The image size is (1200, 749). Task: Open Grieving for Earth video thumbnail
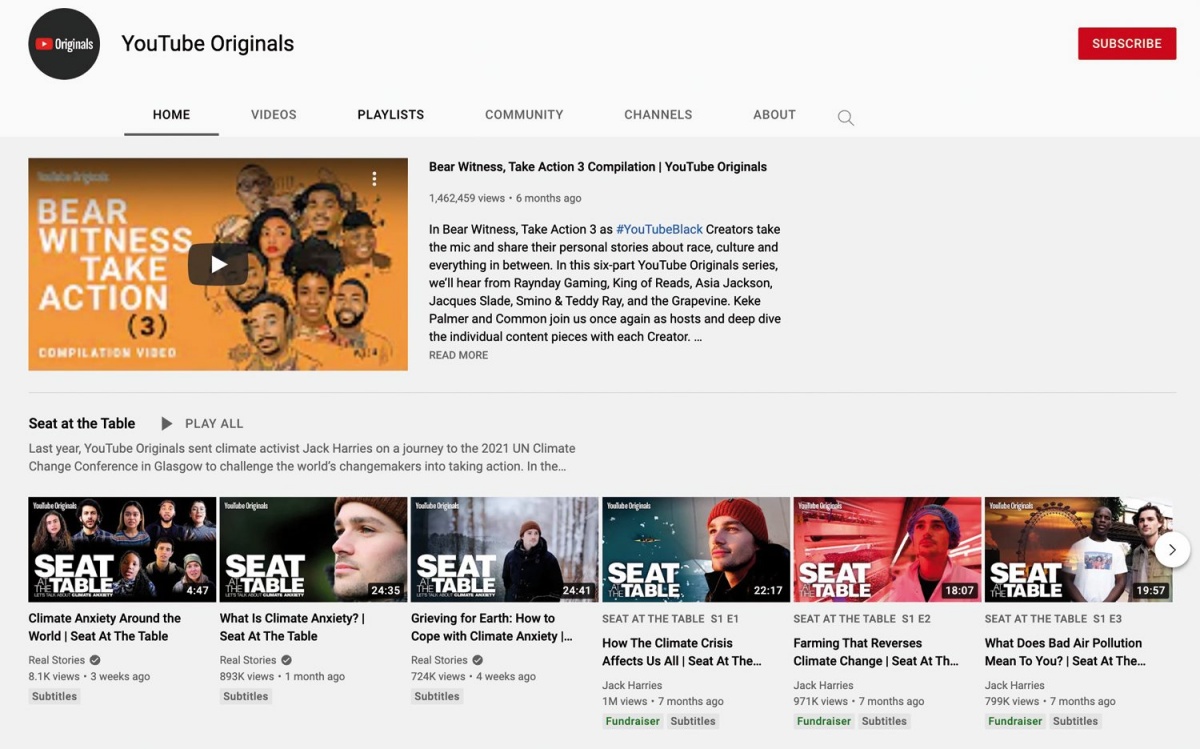pyautogui.click(x=505, y=550)
